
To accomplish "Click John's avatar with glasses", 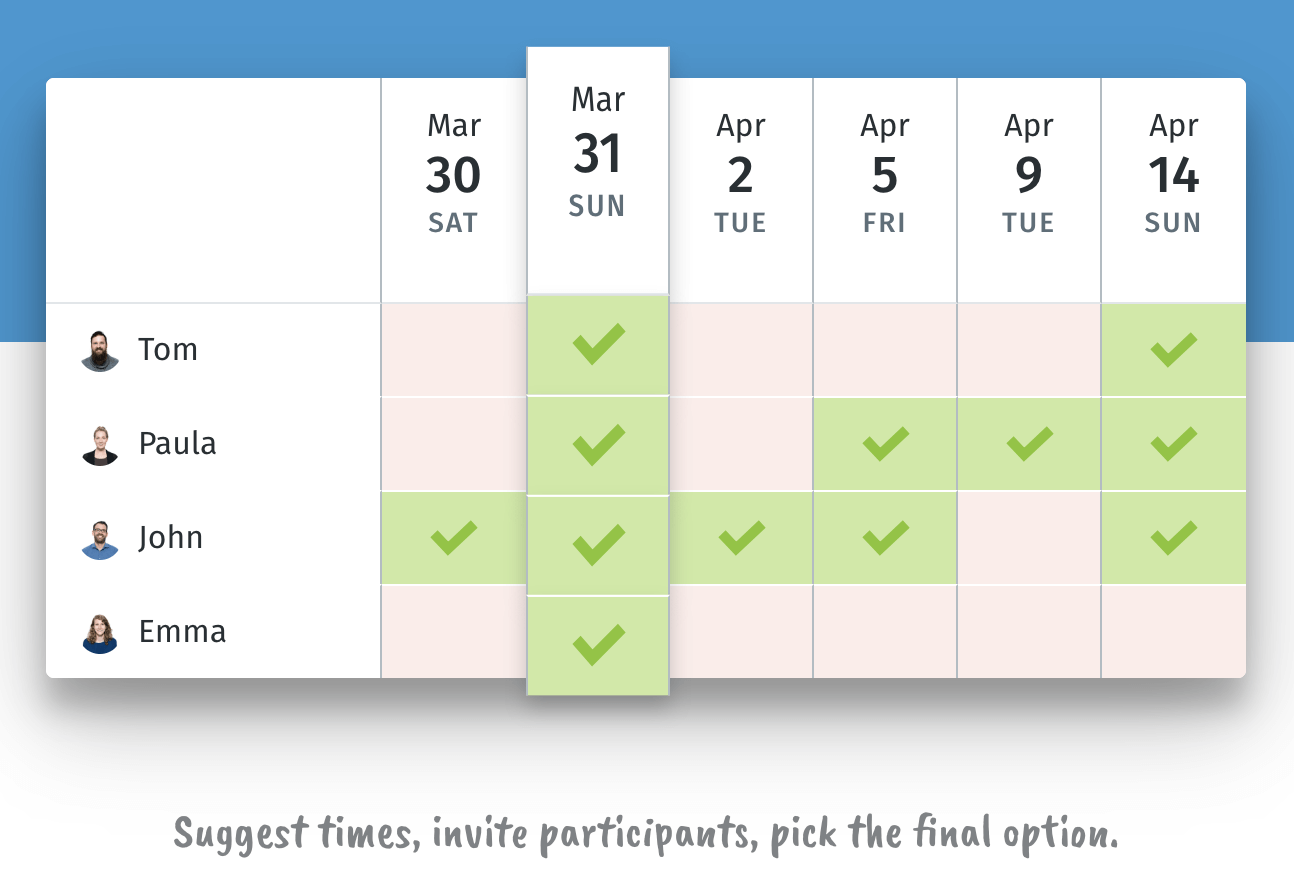I will (100, 539).
